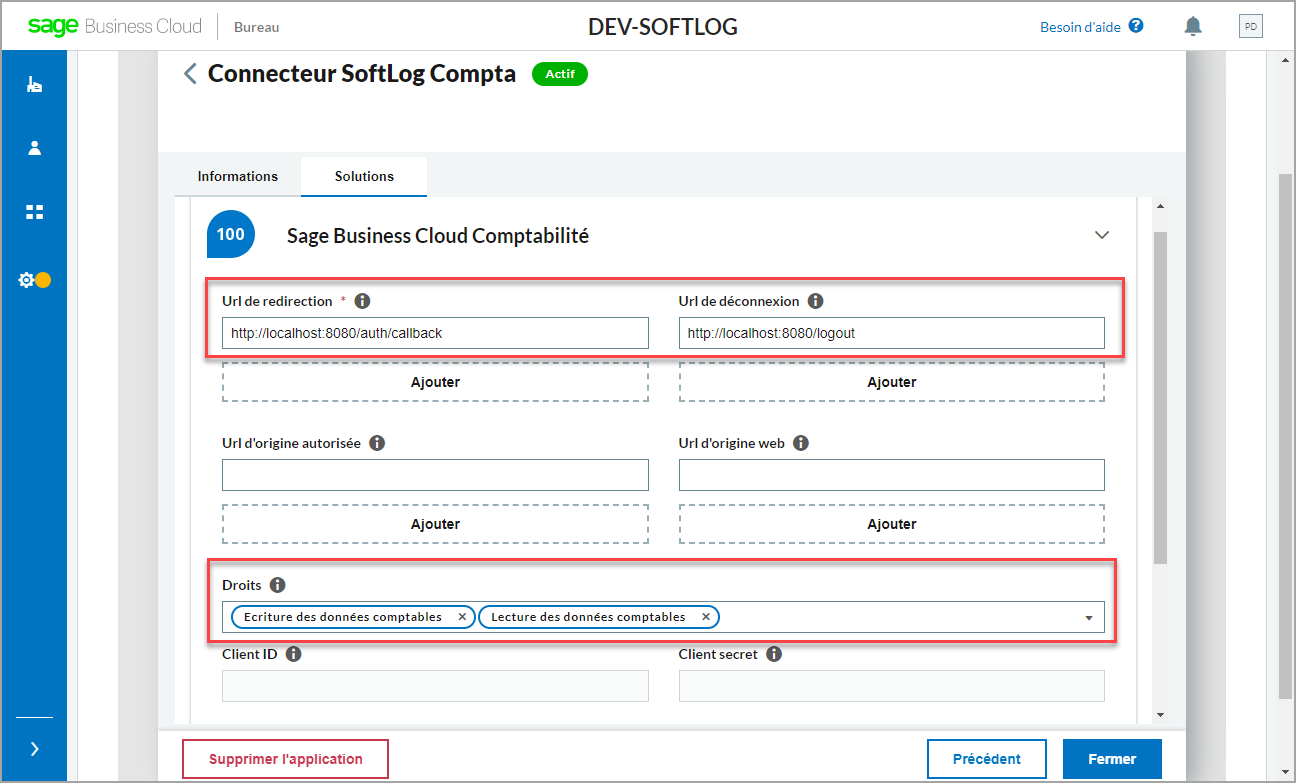Image resolution: width=1296 pixels, height=783 pixels.
Task: Remove the Lecture des données comptables tag
Action: [x=706, y=617]
